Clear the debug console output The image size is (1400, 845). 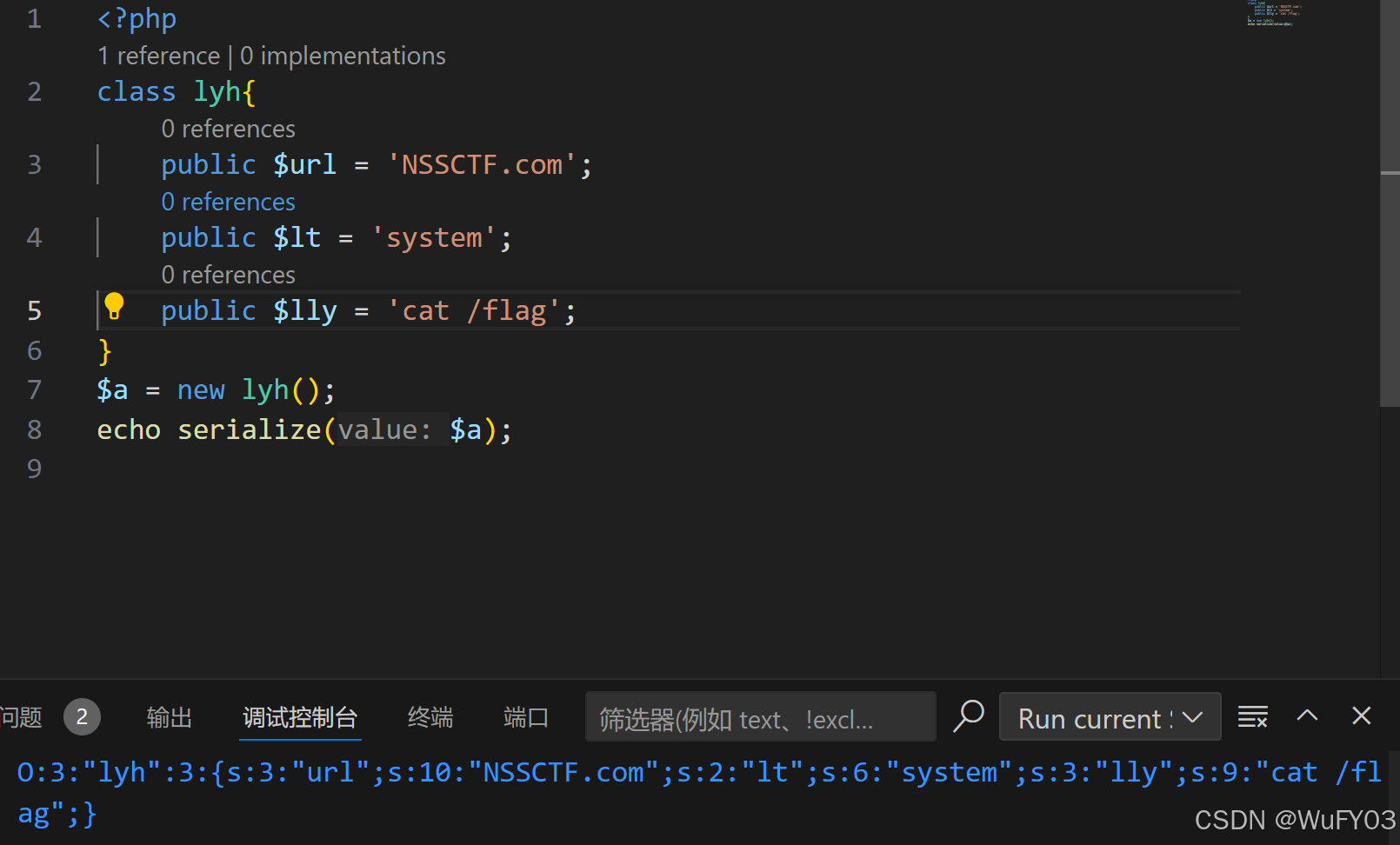(1252, 716)
